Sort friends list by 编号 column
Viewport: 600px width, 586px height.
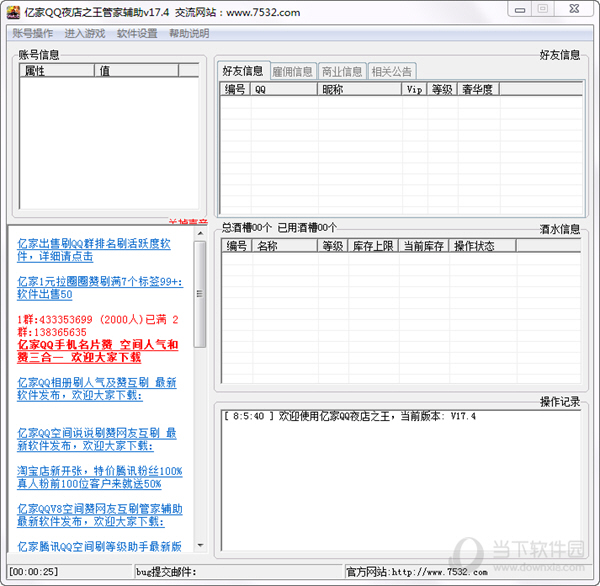pos(235,89)
